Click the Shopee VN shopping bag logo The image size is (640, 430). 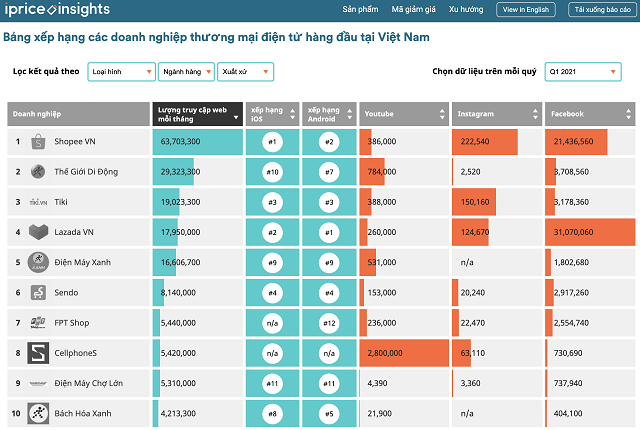click(38, 142)
